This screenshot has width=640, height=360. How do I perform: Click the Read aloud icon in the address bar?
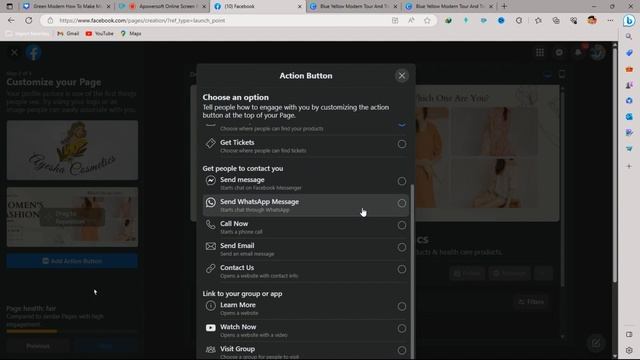click(411, 20)
